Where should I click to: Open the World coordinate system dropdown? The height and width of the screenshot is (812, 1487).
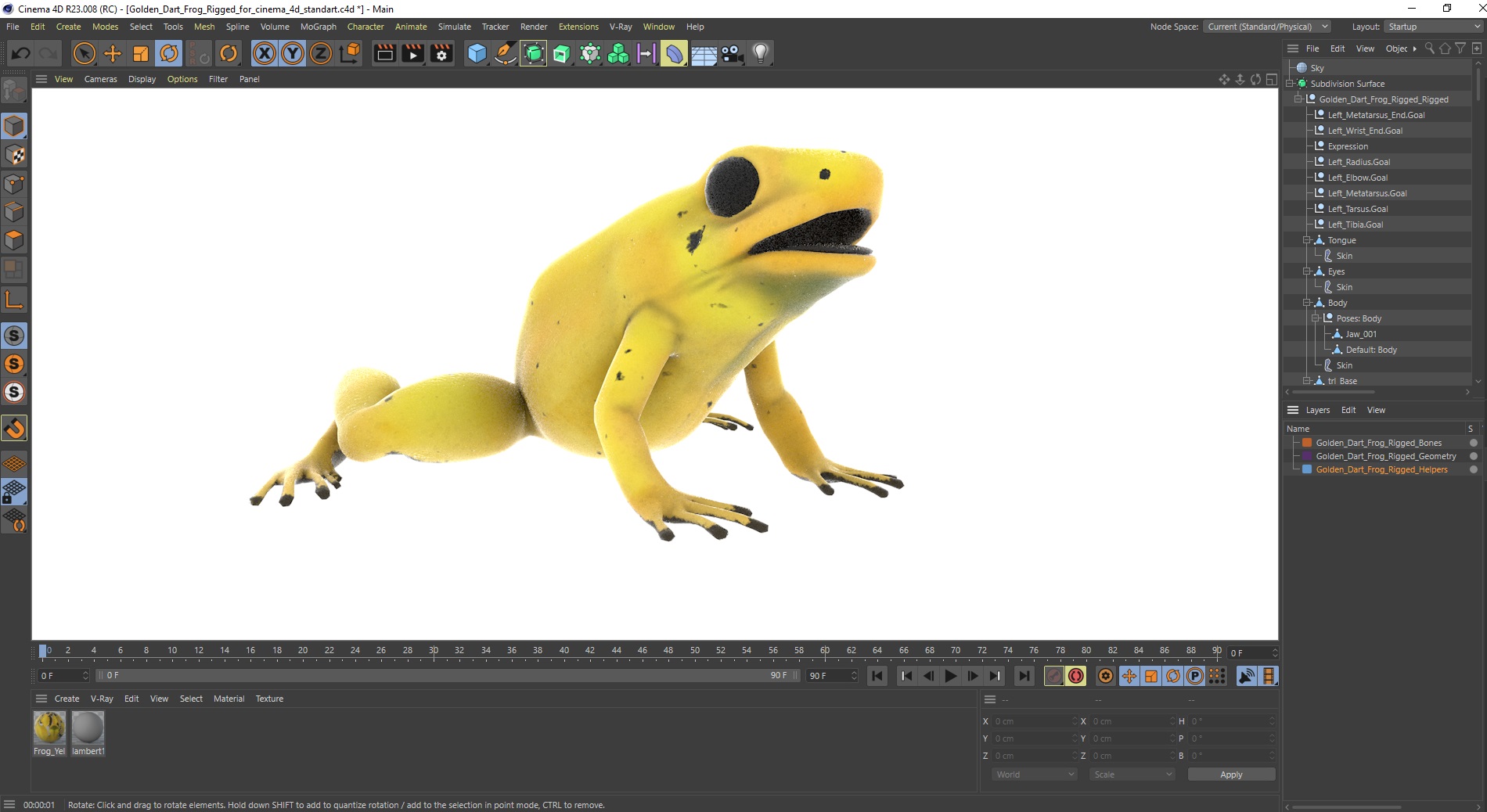(x=1034, y=774)
